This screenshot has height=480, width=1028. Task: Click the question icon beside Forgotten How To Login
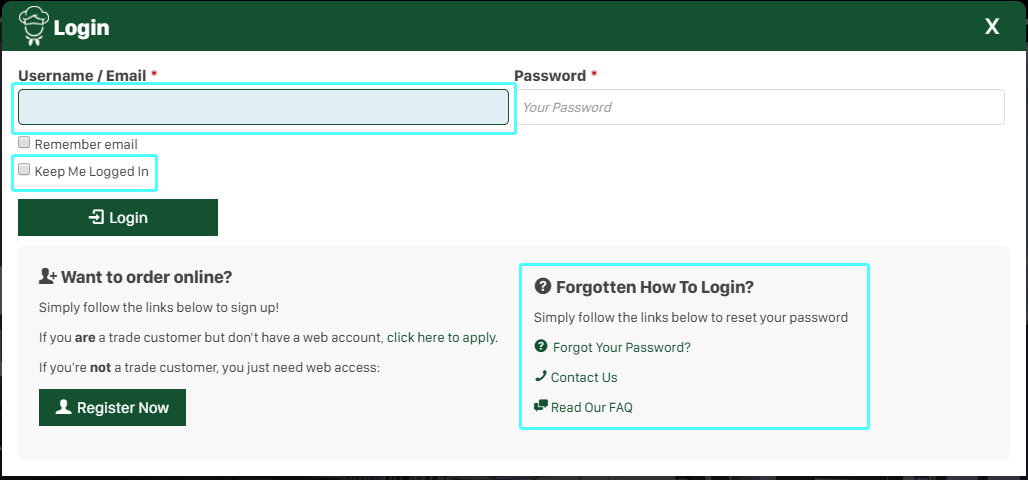point(543,287)
